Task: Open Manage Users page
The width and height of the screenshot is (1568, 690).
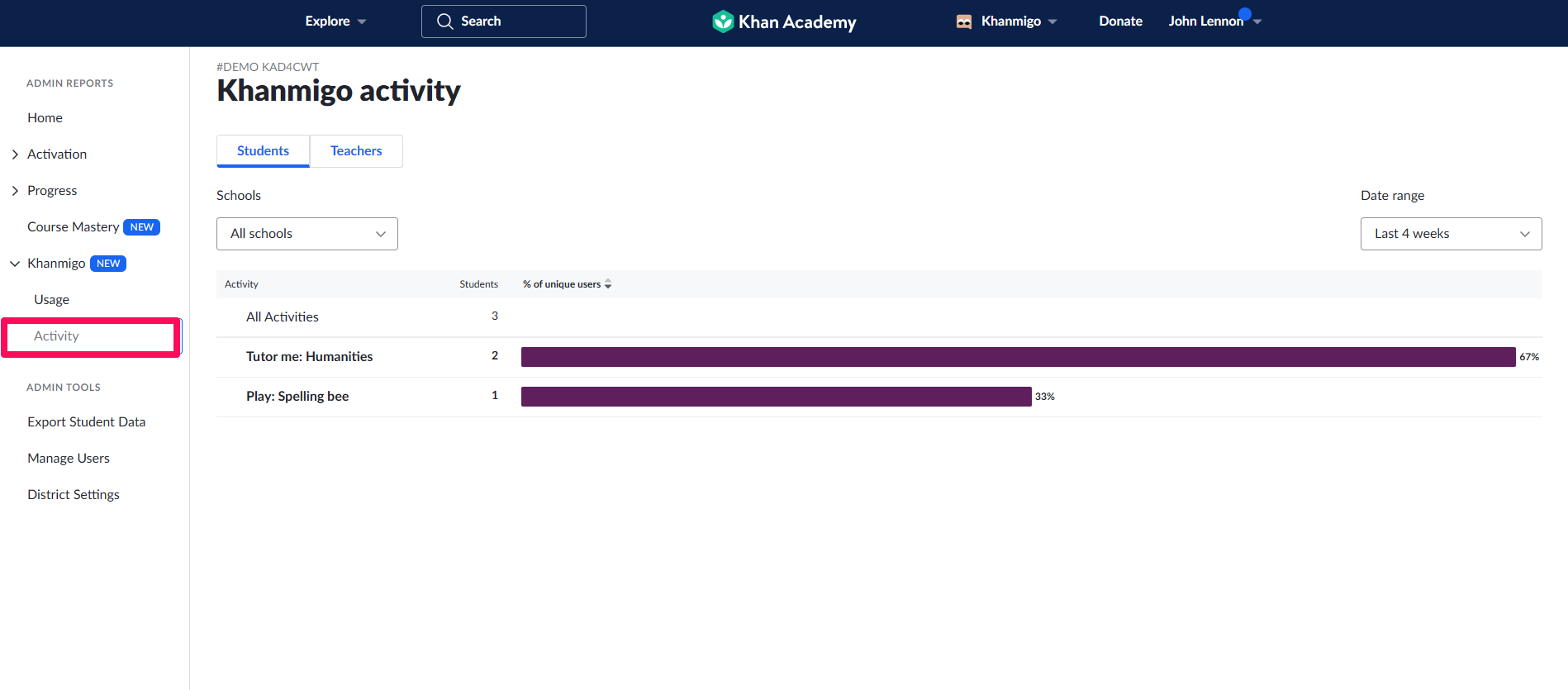Action: coord(68,459)
